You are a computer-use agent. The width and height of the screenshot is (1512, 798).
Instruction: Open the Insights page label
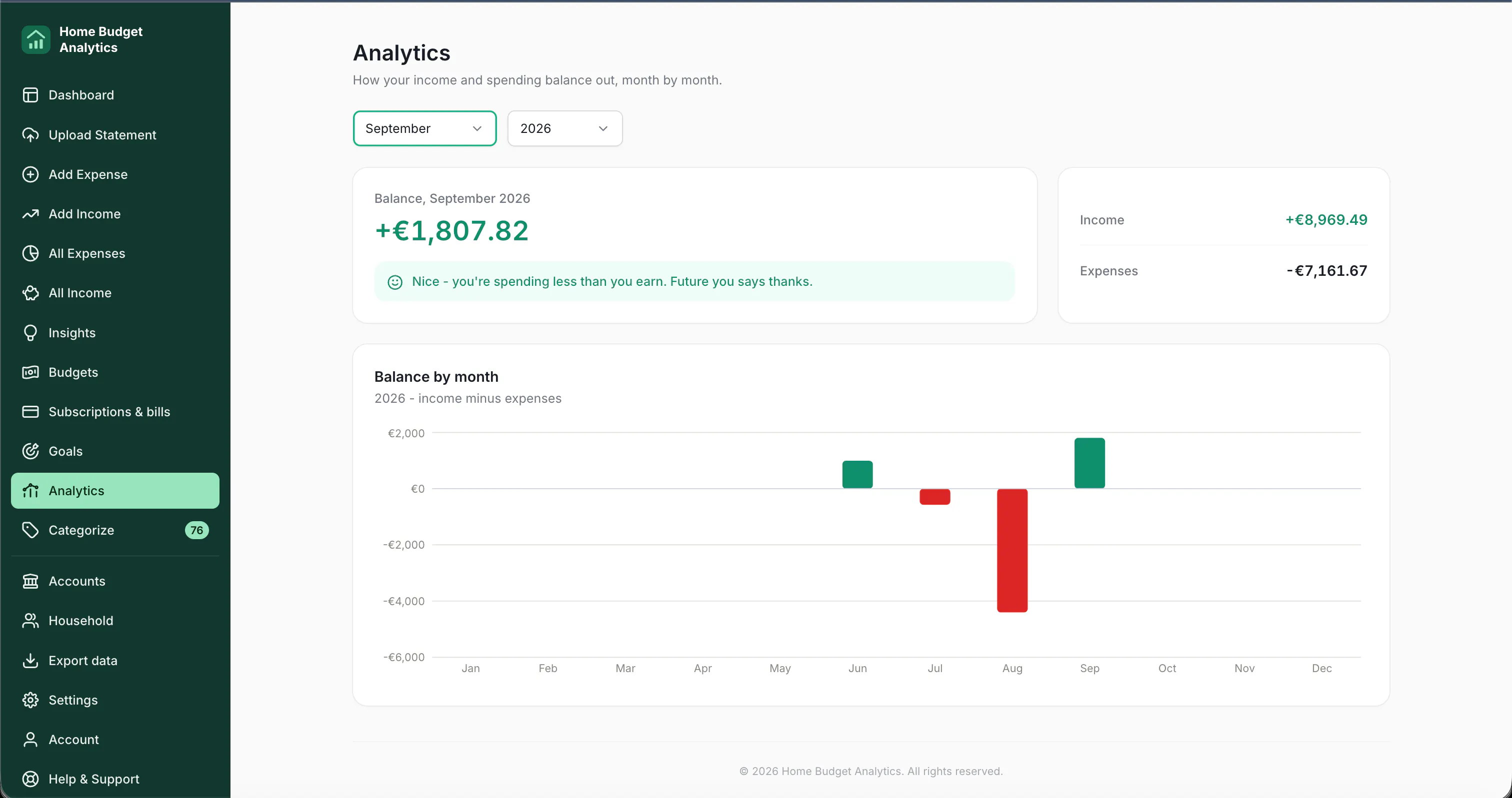coord(72,333)
